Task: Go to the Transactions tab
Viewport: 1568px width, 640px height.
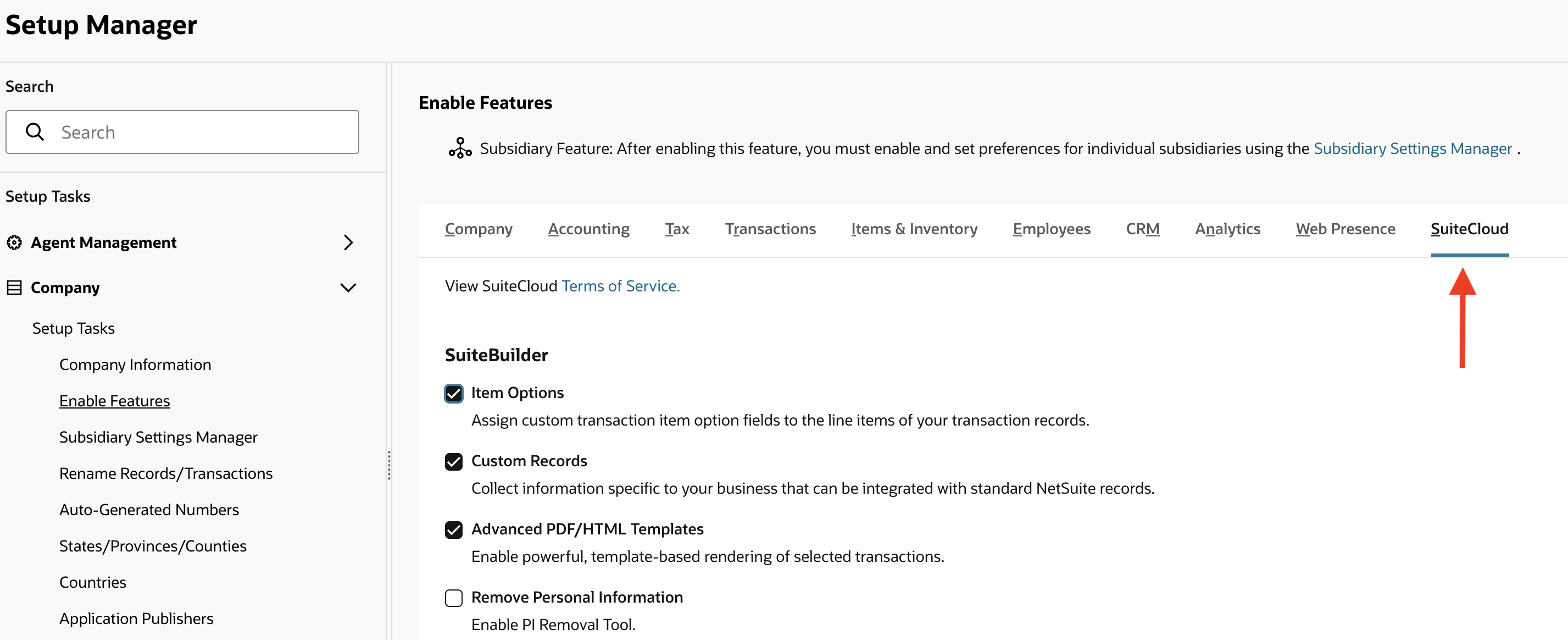Action: [x=770, y=229]
